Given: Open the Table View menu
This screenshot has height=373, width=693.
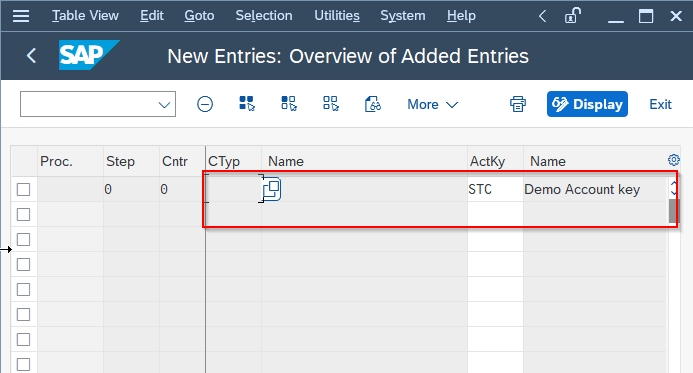Looking at the screenshot, I should (85, 15).
